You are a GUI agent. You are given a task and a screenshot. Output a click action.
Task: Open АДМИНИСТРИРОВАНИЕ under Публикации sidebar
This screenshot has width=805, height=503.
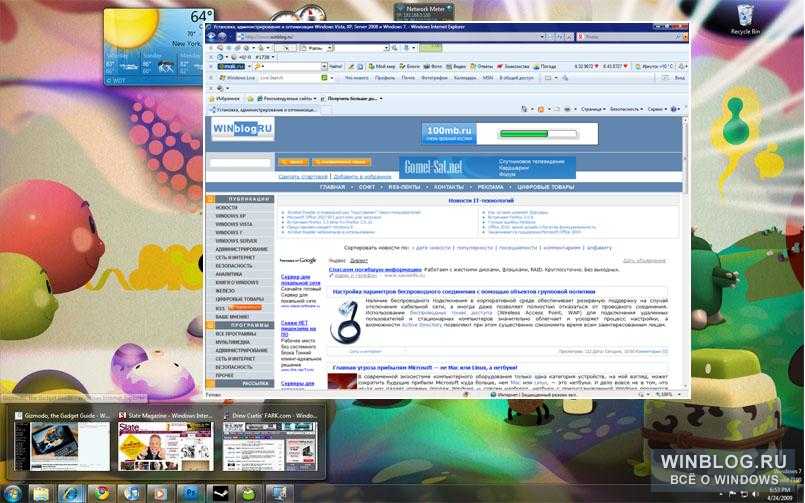tap(241, 249)
